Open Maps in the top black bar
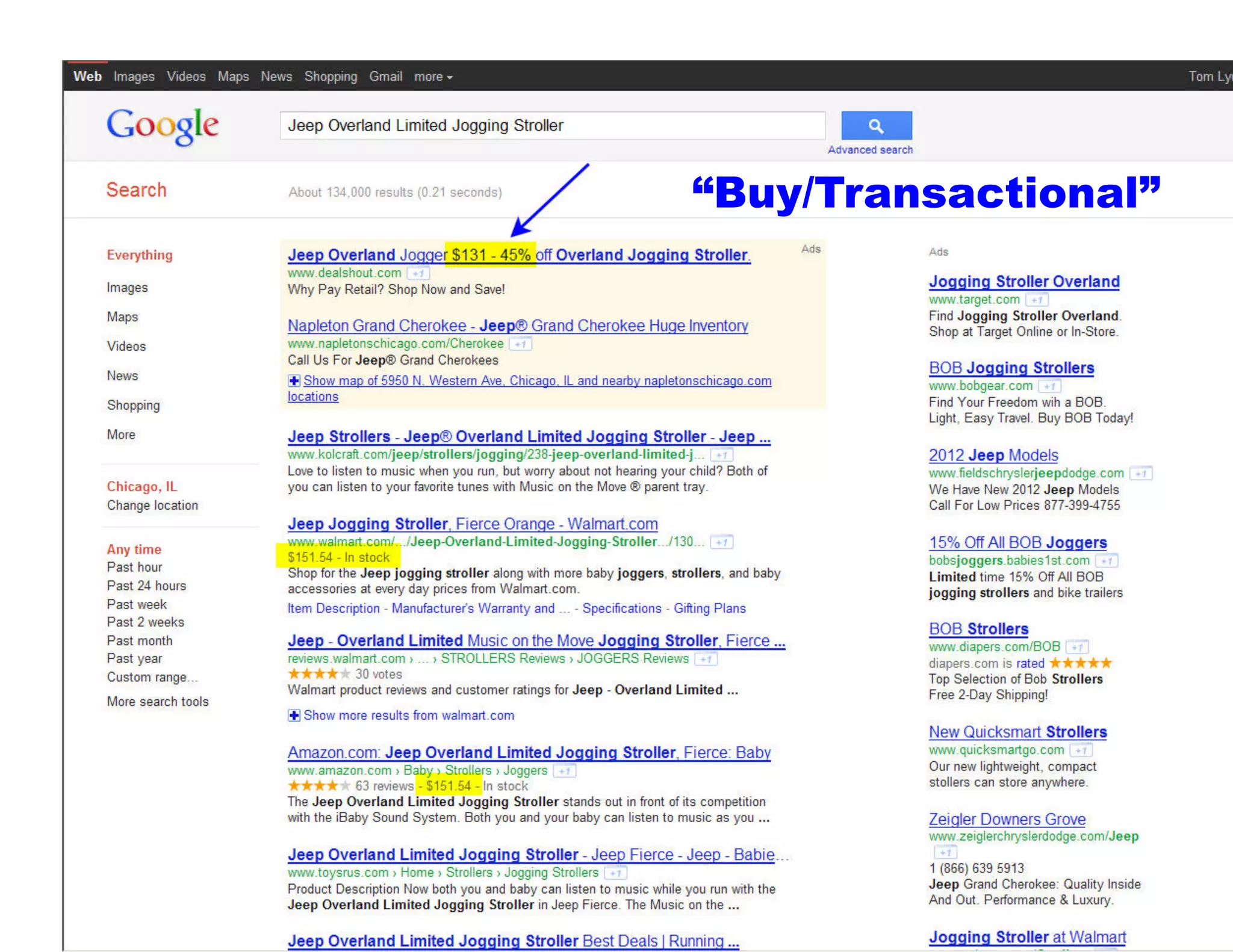 234,77
